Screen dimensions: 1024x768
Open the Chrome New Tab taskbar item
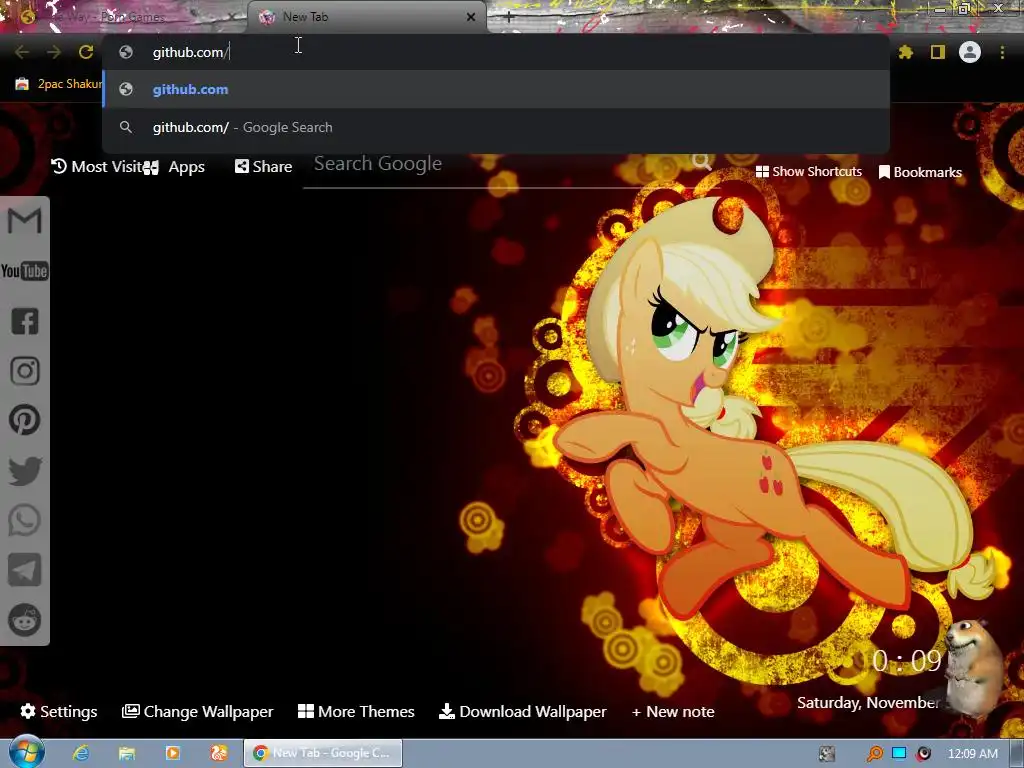coord(323,753)
